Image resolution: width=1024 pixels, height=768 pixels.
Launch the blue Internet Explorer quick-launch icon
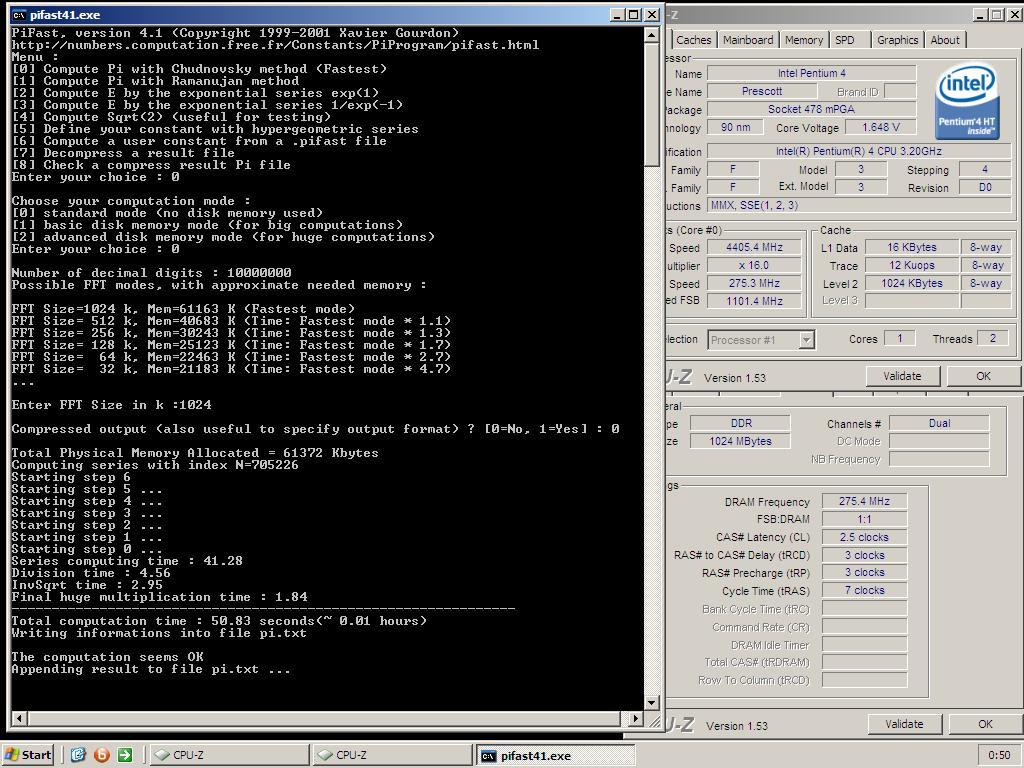[x=78, y=755]
